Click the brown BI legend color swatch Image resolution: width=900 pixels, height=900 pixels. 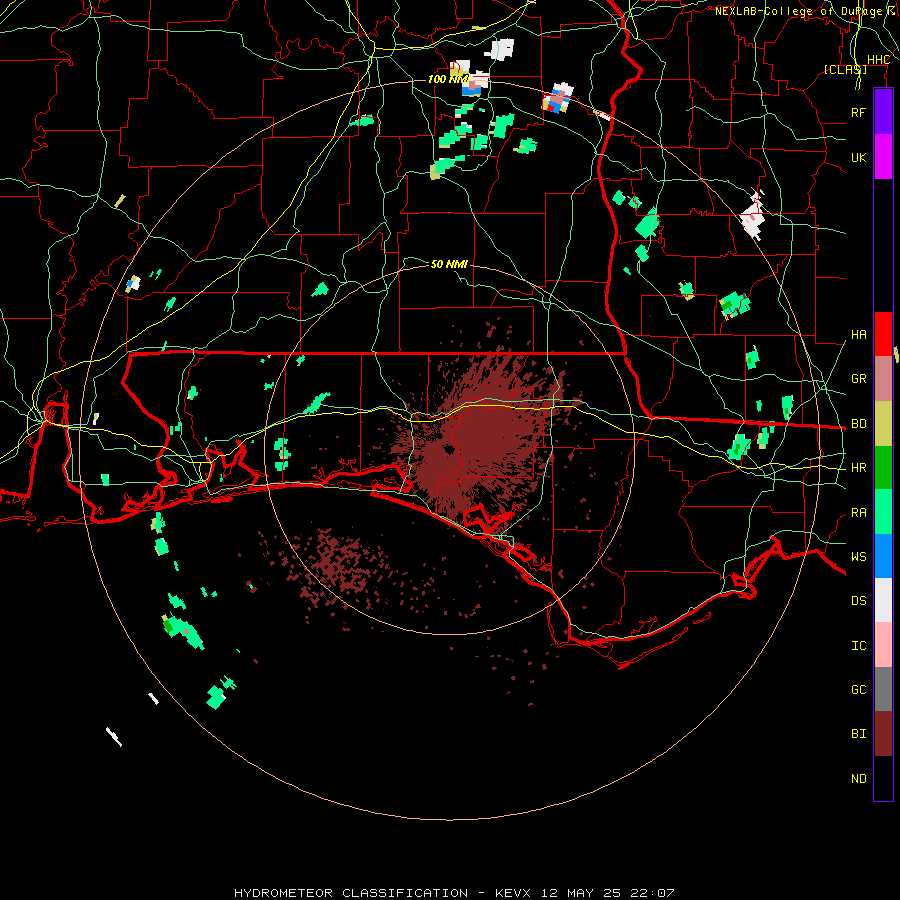click(x=883, y=734)
